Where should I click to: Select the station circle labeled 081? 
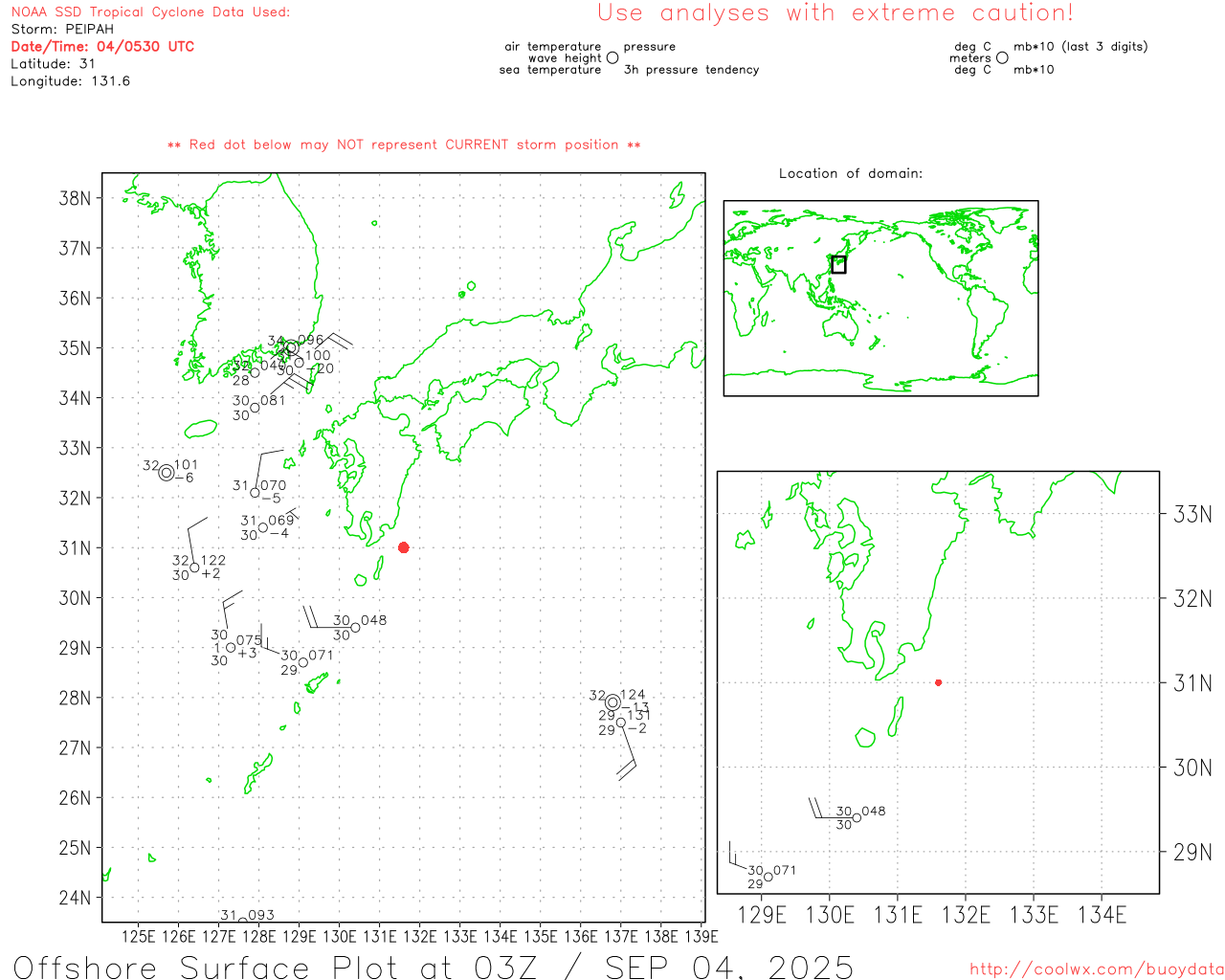click(255, 408)
